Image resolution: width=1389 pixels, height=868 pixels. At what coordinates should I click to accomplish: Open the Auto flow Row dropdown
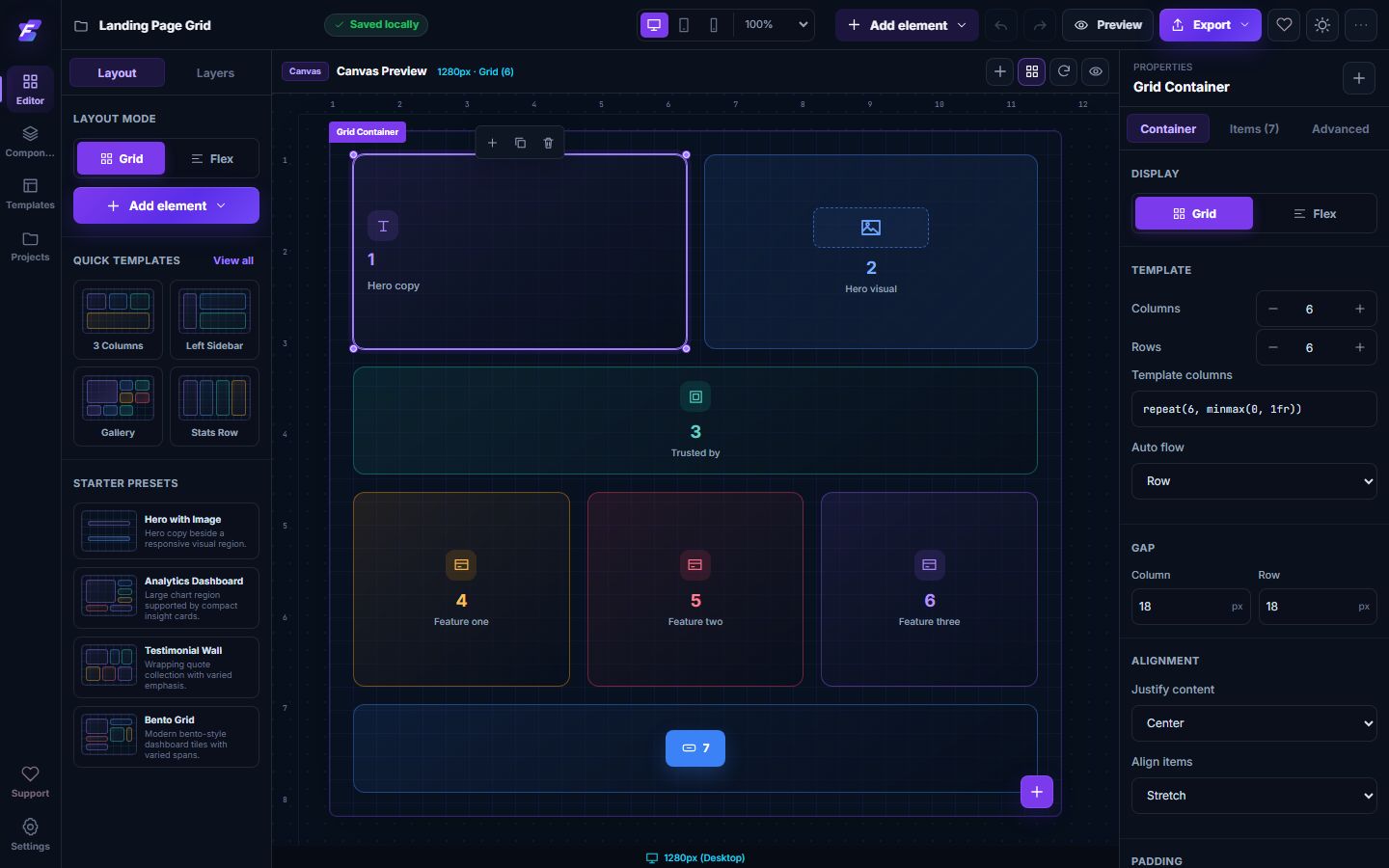(x=1254, y=481)
